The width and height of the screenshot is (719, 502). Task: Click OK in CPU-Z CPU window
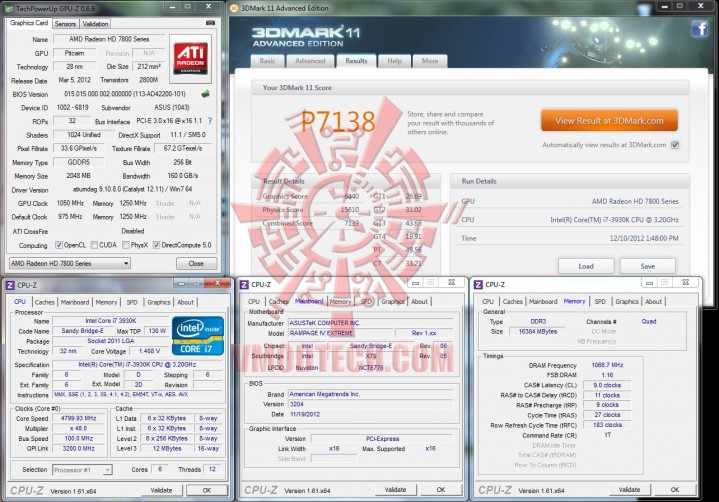(207, 490)
